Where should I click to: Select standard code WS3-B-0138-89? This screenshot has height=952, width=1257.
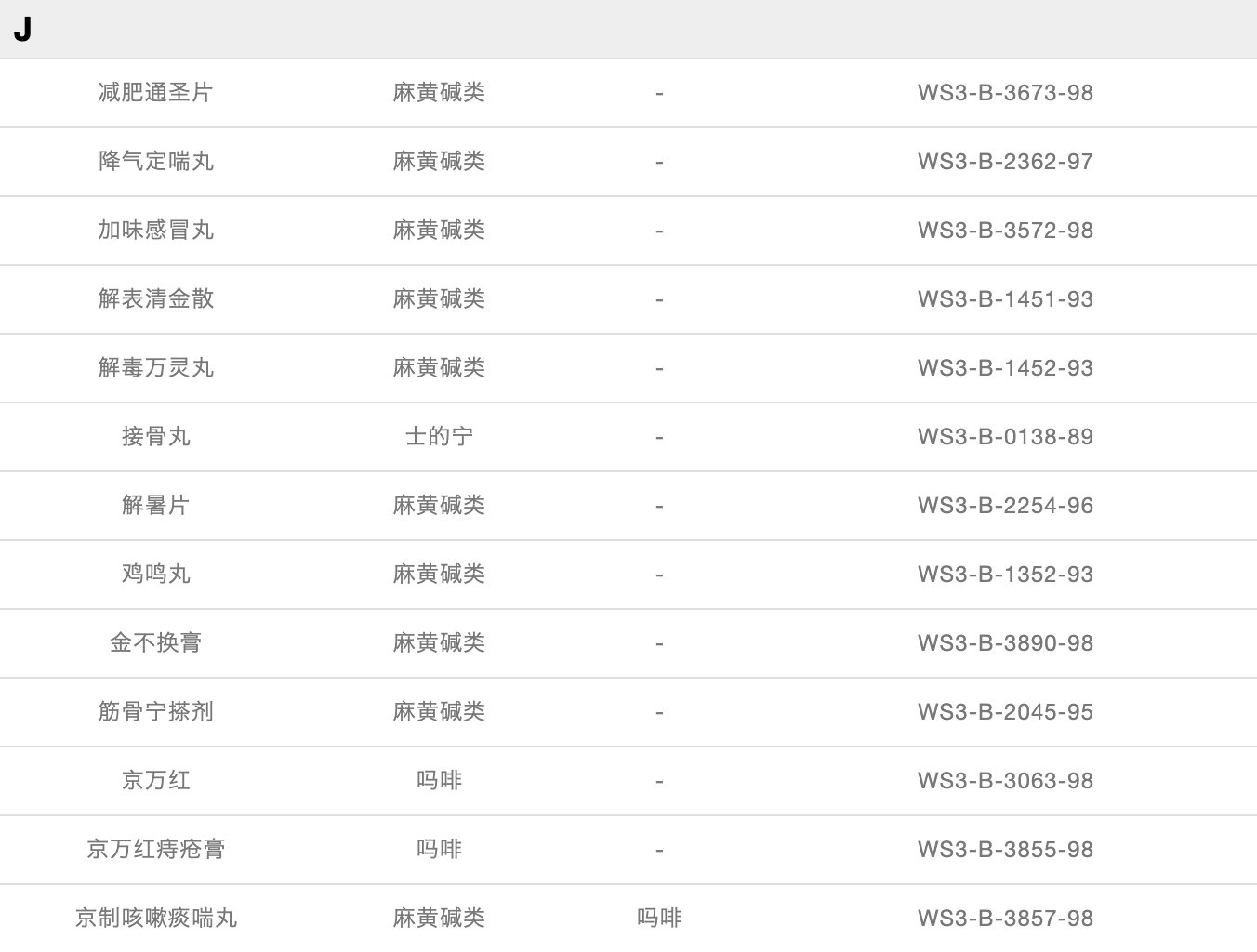point(1005,437)
